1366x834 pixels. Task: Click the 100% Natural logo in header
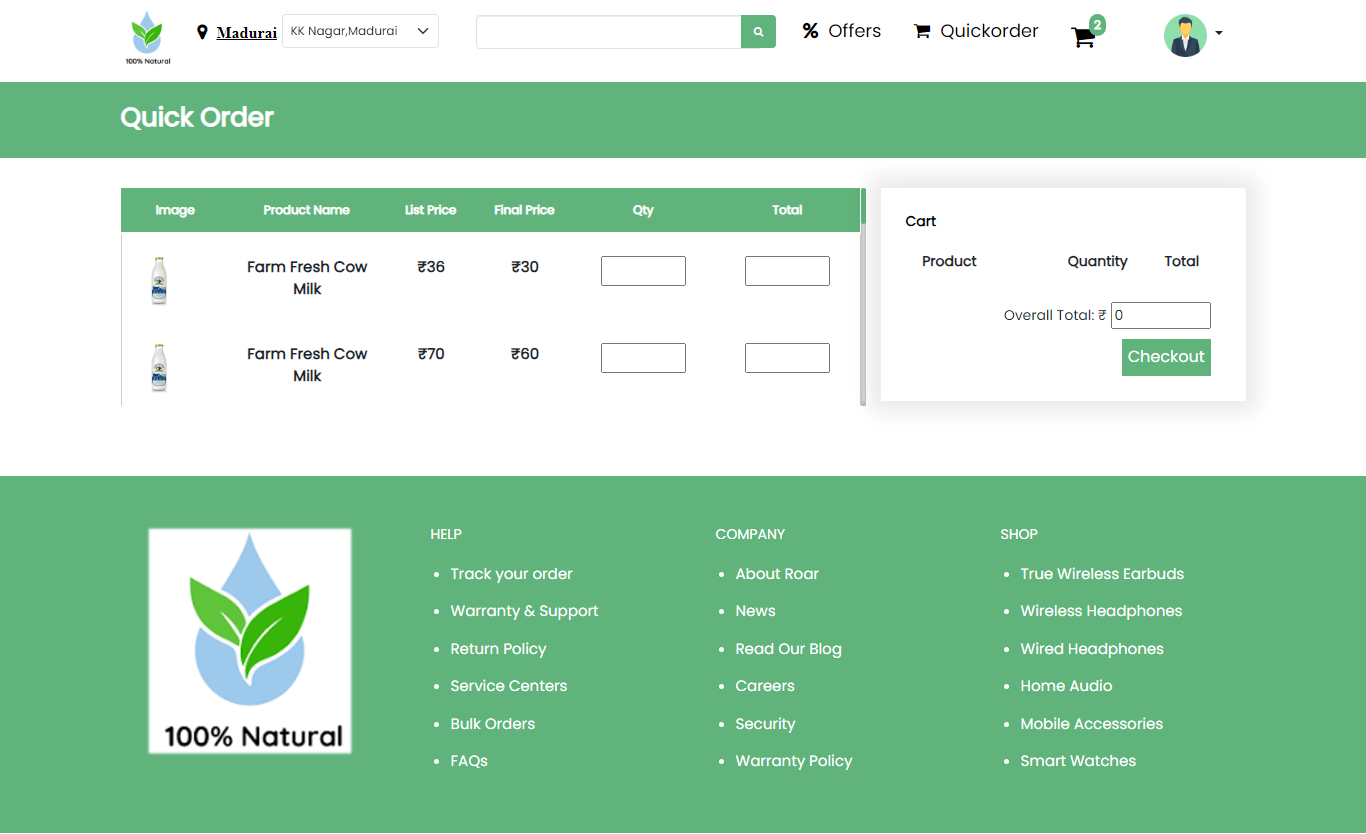[x=147, y=38]
